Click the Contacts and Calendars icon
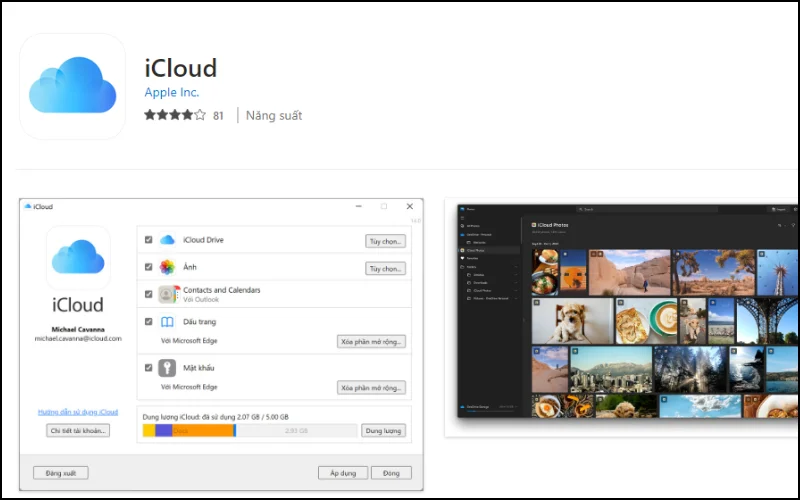This screenshot has height=500, width=800. (168, 294)
